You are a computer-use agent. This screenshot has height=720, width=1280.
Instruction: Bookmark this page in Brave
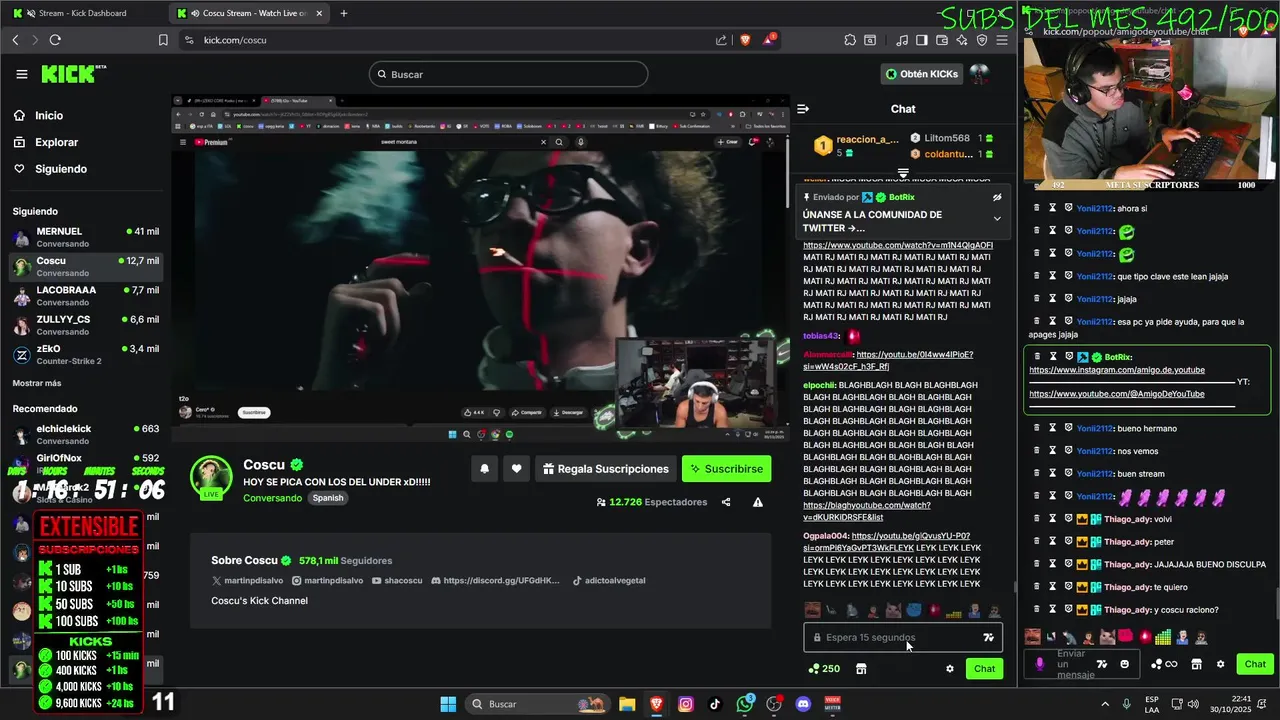[163, 40]
